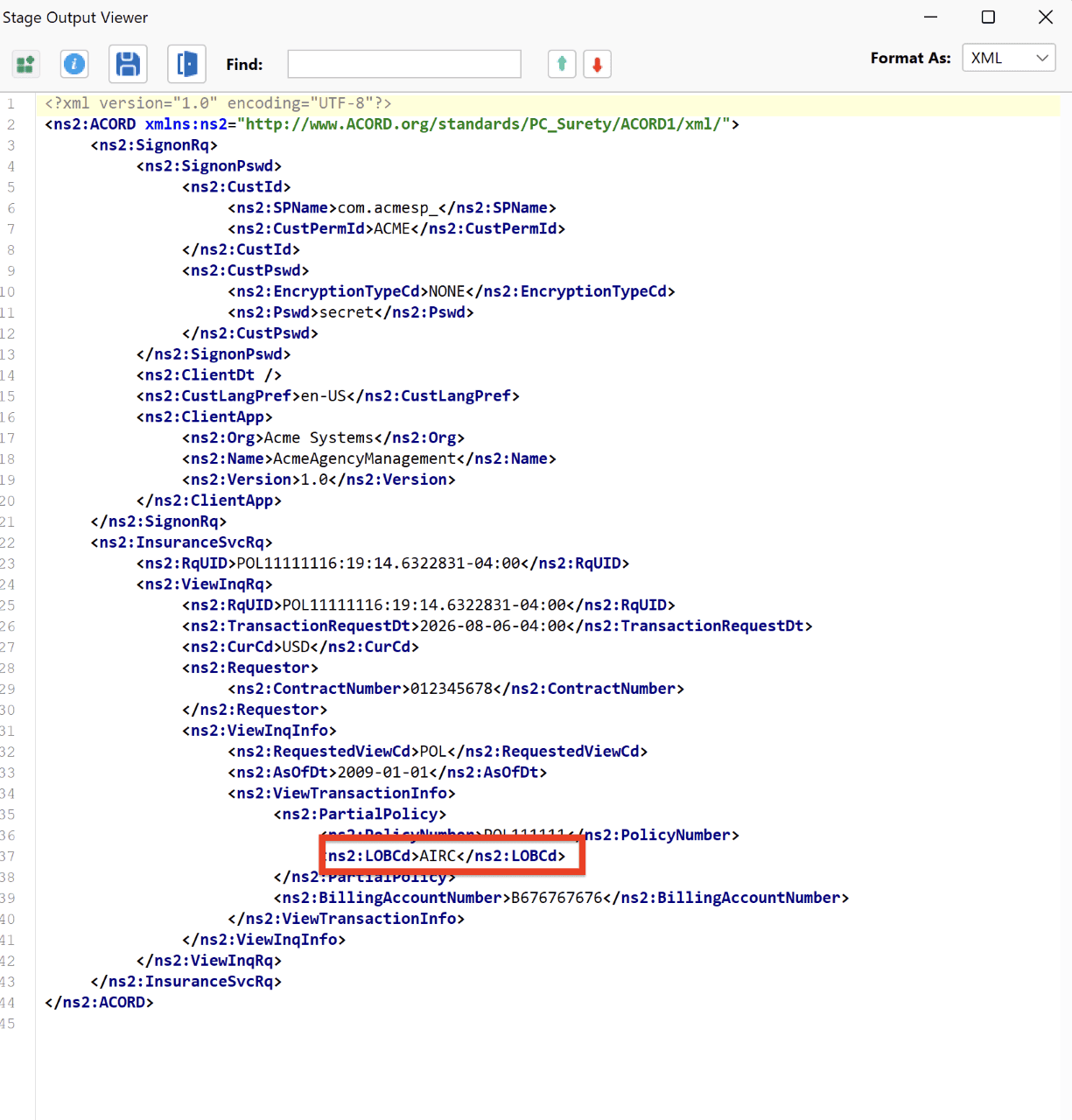Image resolution: width=1072 pixels, height=1120 pixels.
Task: Close the Stage Output Viewer window
Action: pos(1045,17)
